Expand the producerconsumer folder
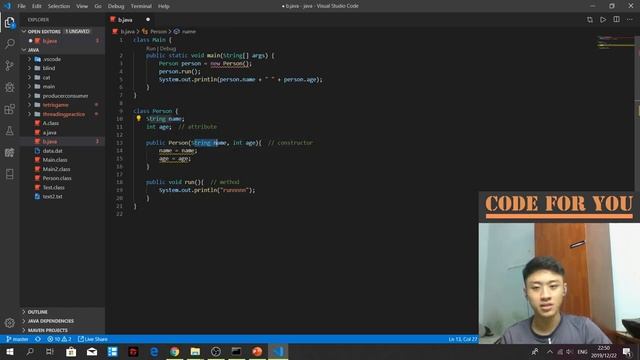Screen dimensions: 640x360 tap(62, 96)
